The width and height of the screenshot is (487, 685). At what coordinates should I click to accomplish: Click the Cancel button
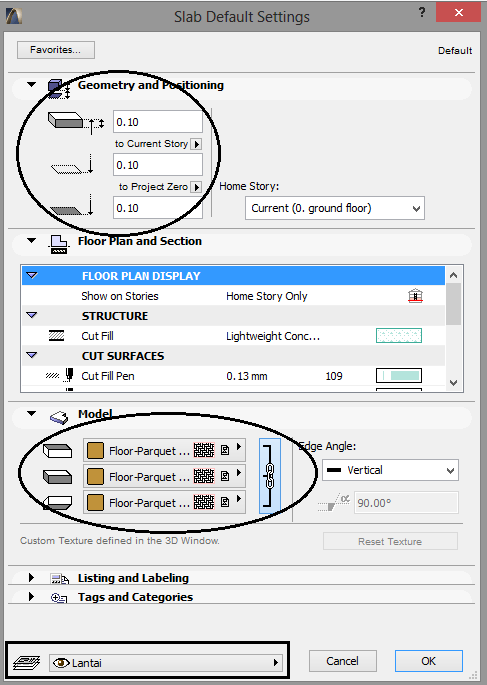pos(343,661)
